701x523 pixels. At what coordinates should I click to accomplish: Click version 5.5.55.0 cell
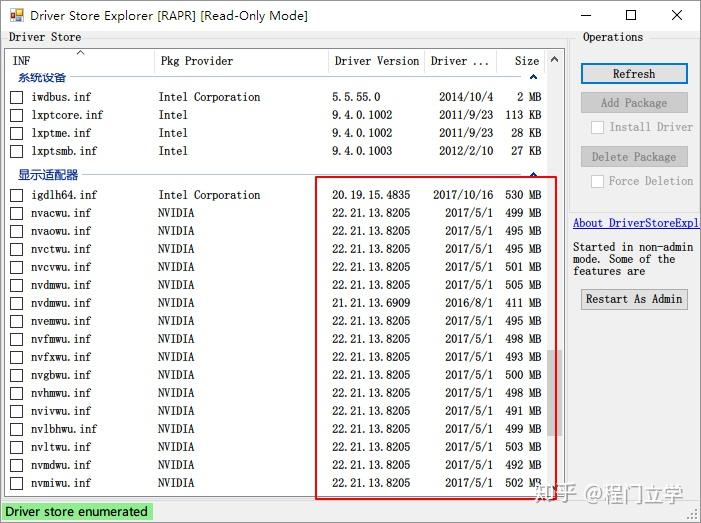tap(356, 97)
